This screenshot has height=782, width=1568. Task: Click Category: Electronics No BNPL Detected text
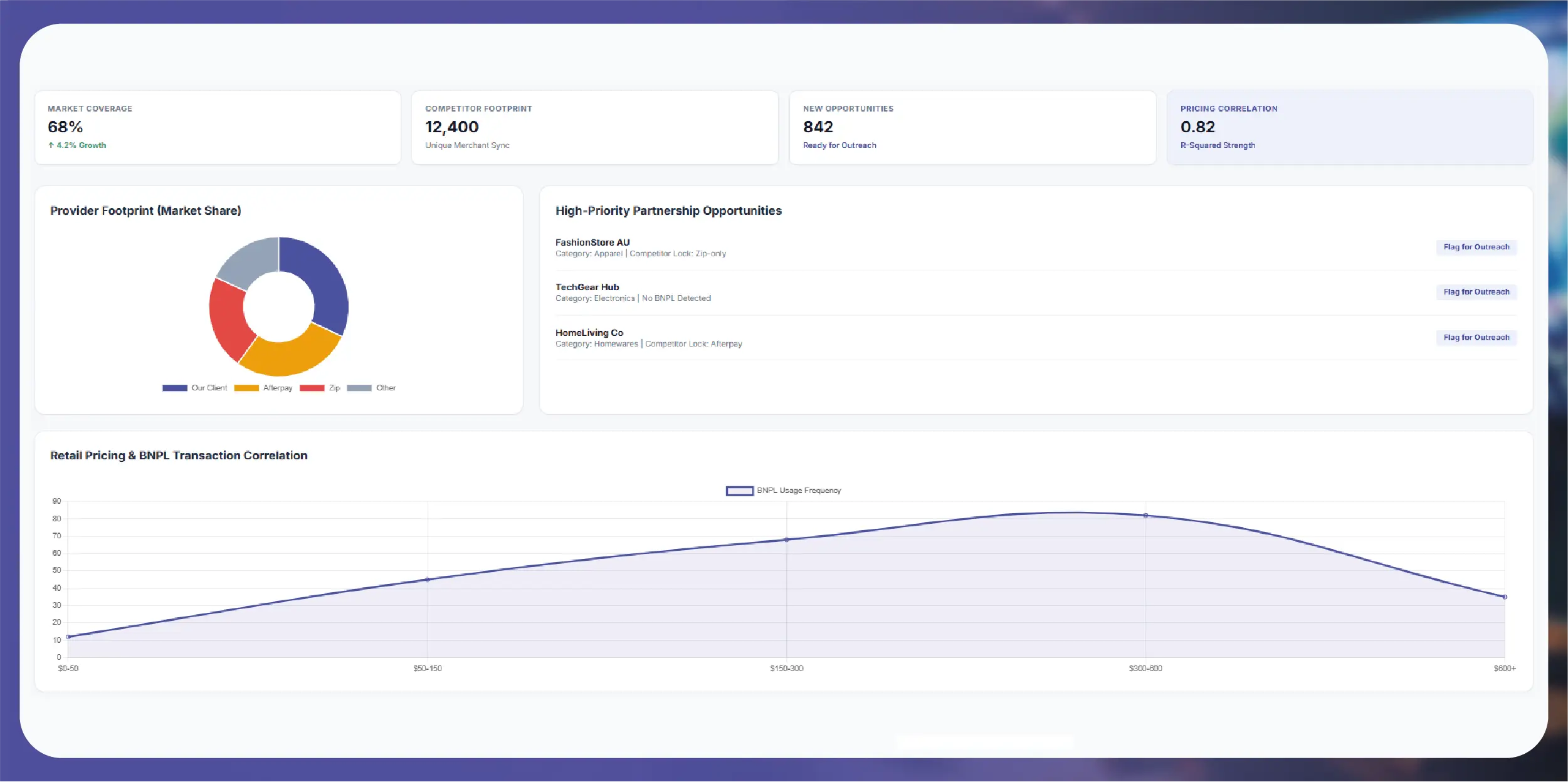click(x=633, y=298)
